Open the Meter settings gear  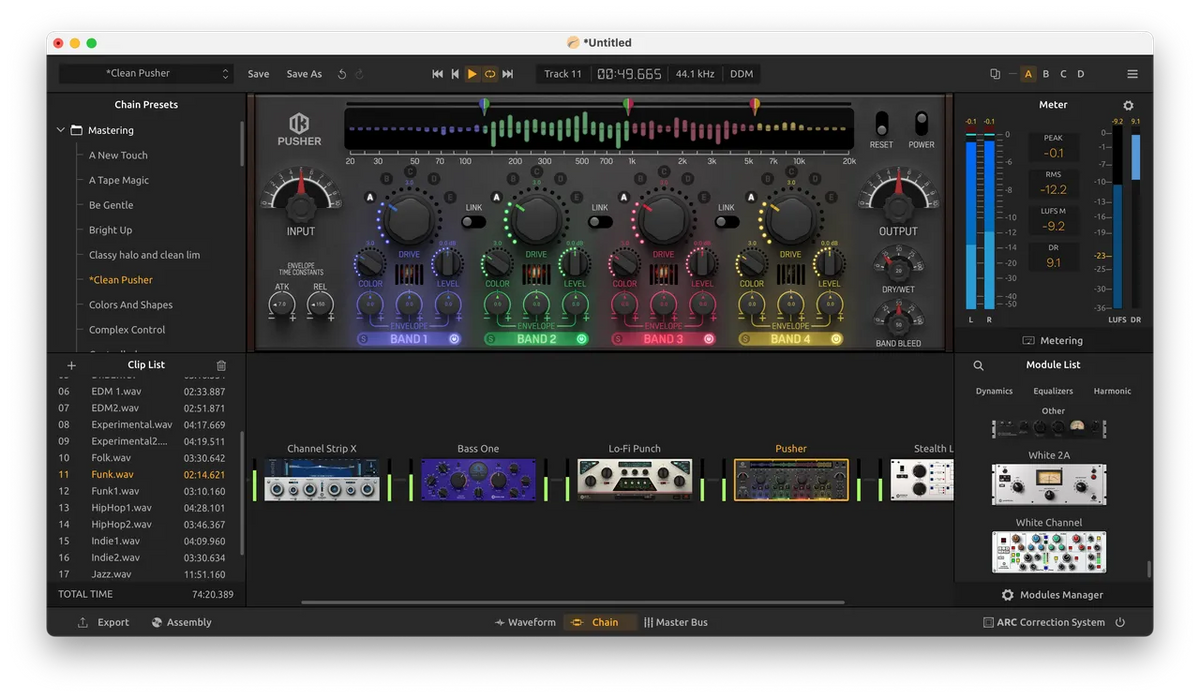(x=1128, y=104)
